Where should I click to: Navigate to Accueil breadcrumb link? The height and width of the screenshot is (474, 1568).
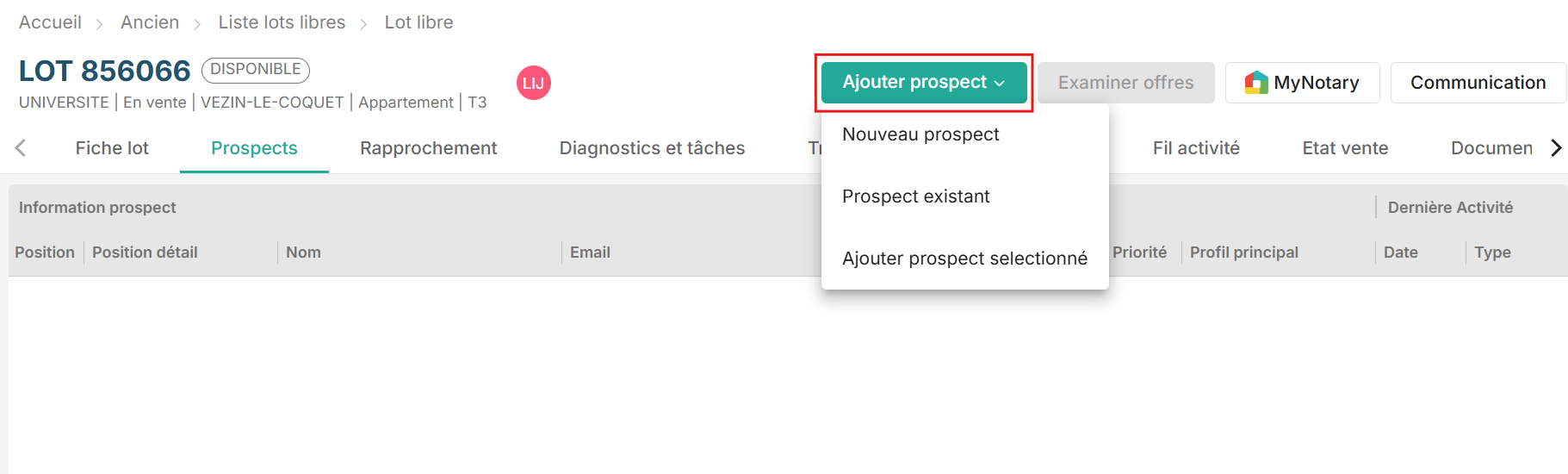coord(50,22)
